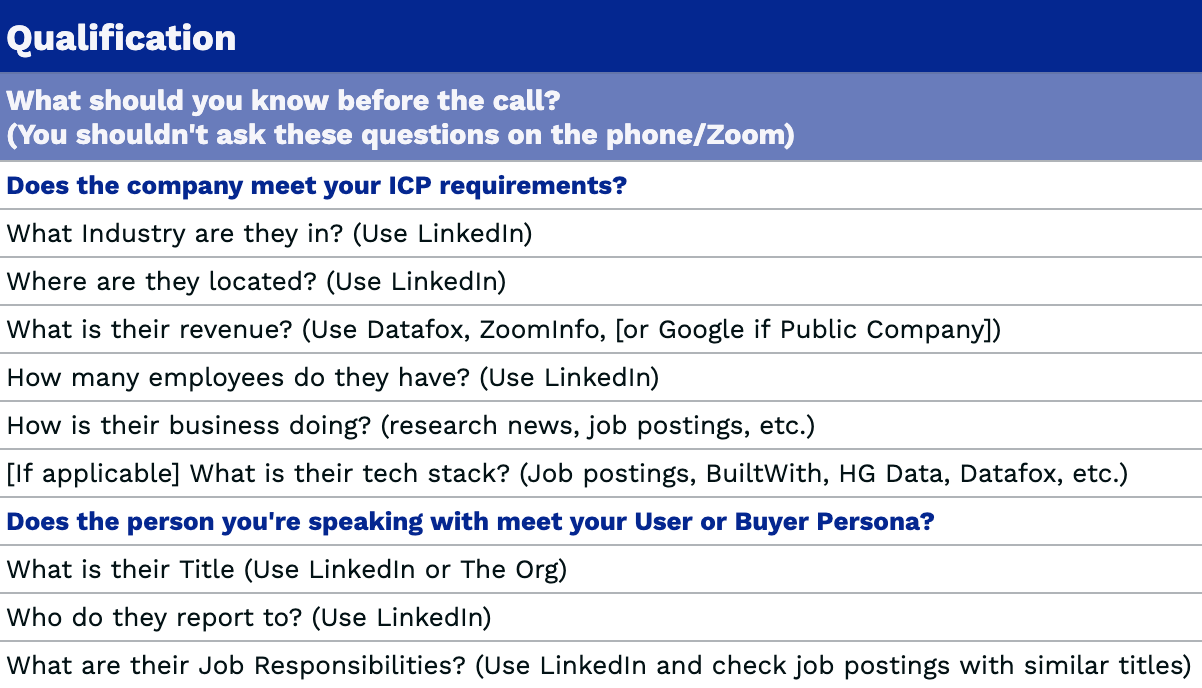Click the '[If applicable]' text in tech stack row

(93, 474)
